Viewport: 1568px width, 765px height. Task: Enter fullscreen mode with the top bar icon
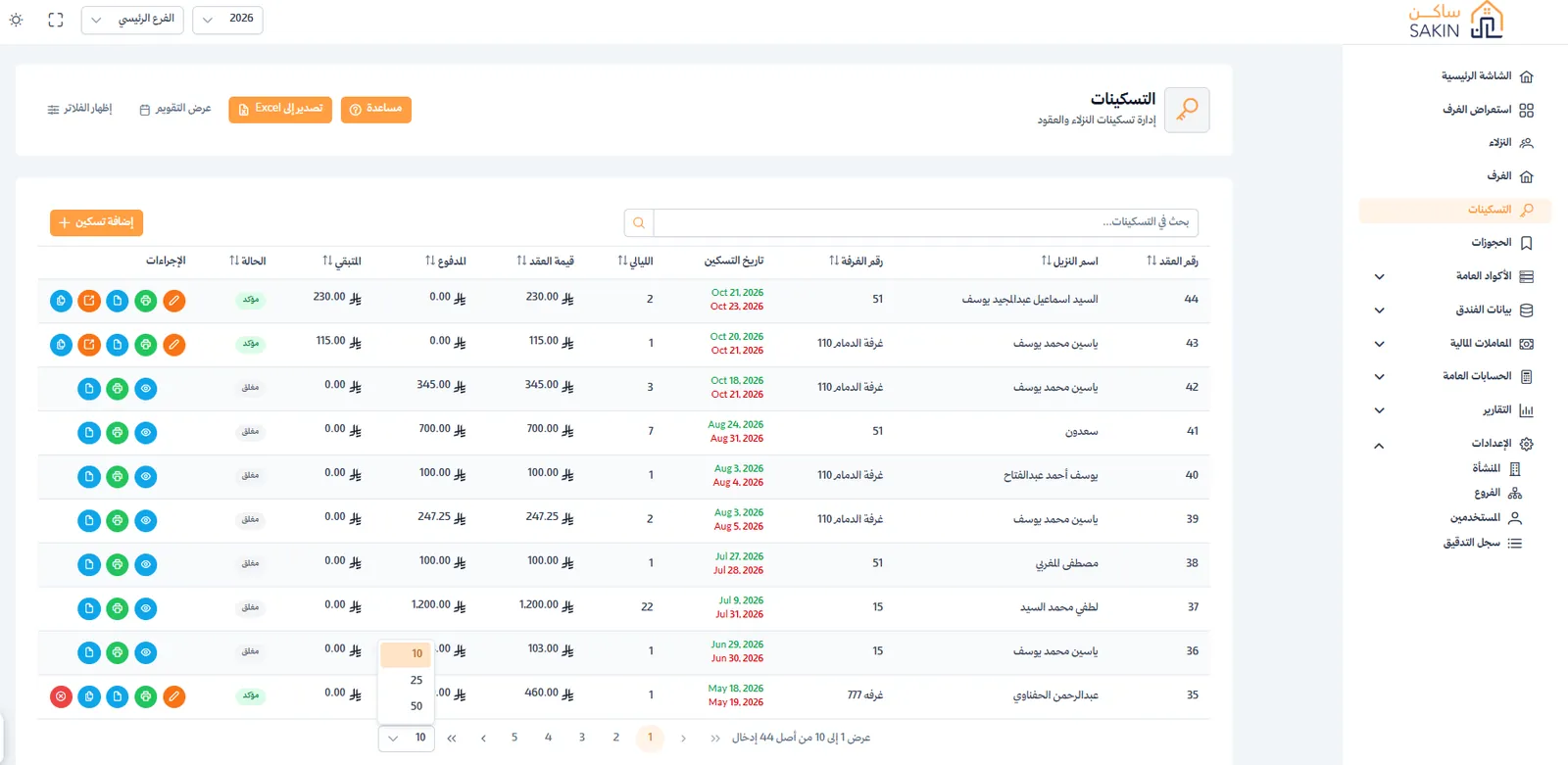(56, 20)
